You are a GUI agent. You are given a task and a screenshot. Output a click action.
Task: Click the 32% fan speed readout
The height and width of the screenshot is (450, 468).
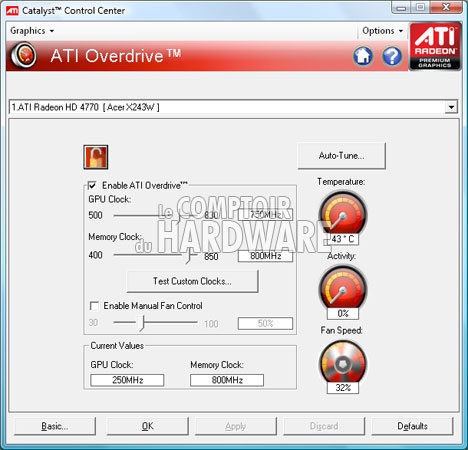point(343,388)
